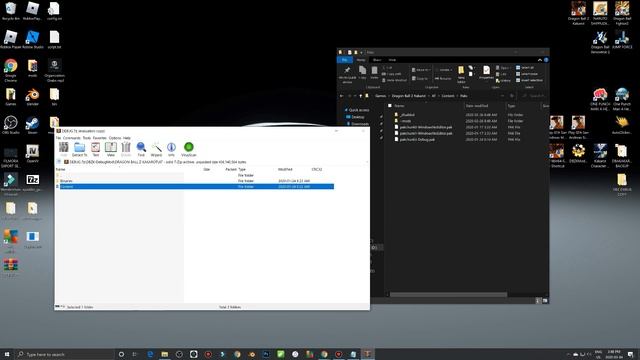
Task: Open WinRAR Commands menu
Action: point(71,138)
